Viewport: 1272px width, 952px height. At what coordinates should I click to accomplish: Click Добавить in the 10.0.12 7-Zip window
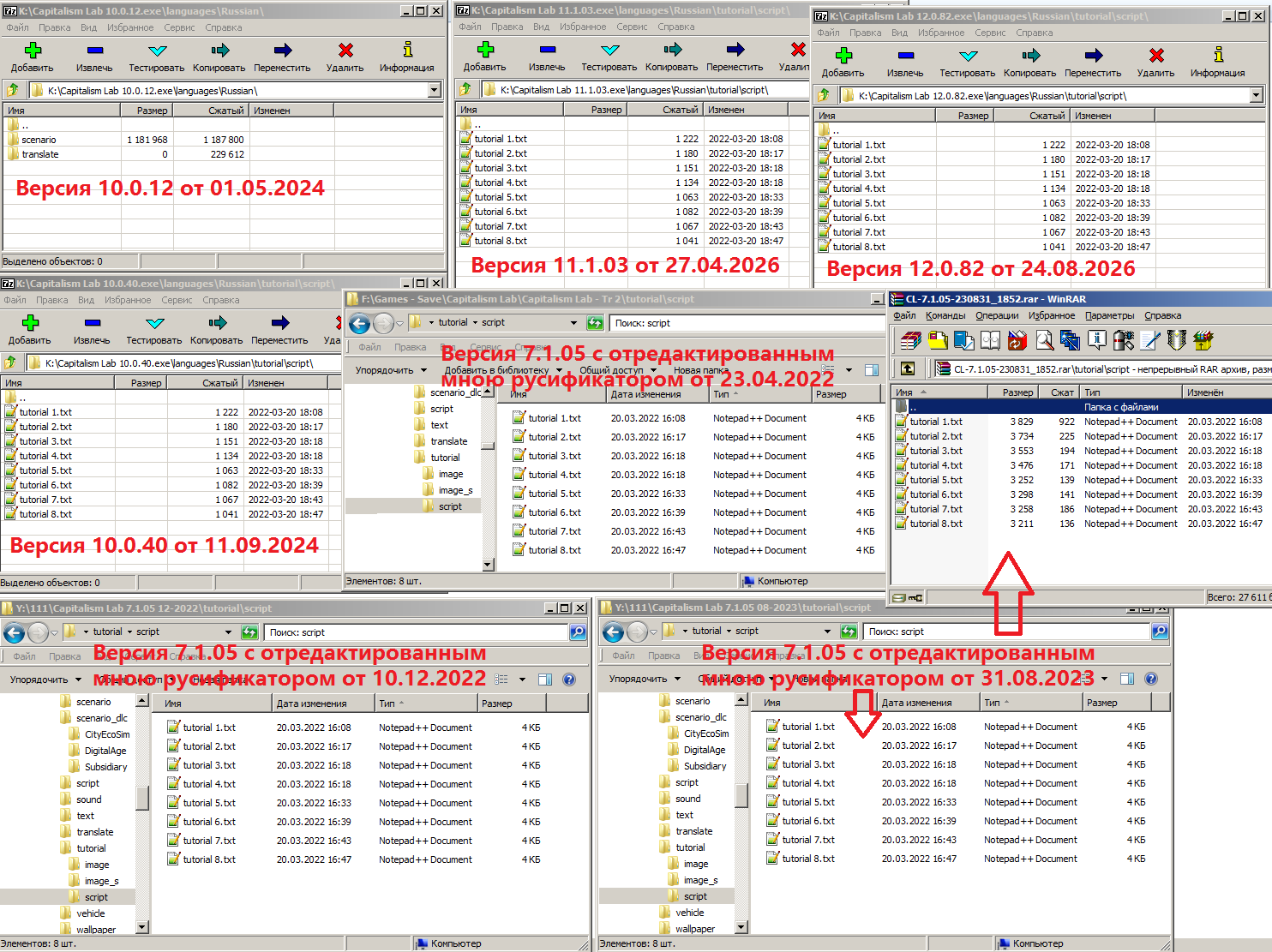[33, 57]
